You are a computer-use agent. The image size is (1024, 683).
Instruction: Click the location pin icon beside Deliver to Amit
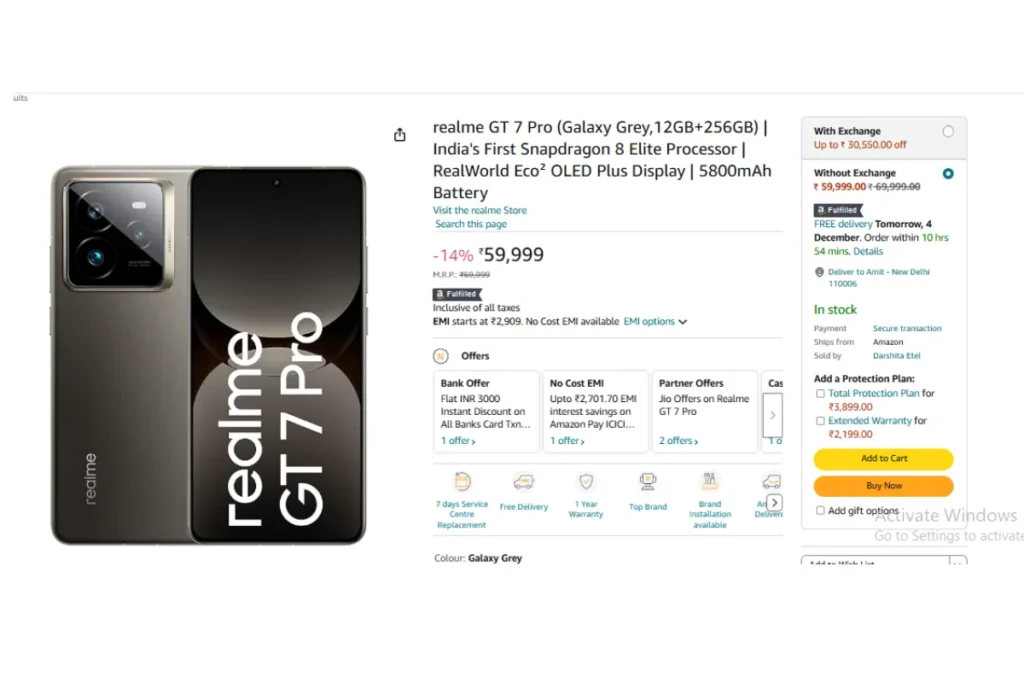(819, 272)
